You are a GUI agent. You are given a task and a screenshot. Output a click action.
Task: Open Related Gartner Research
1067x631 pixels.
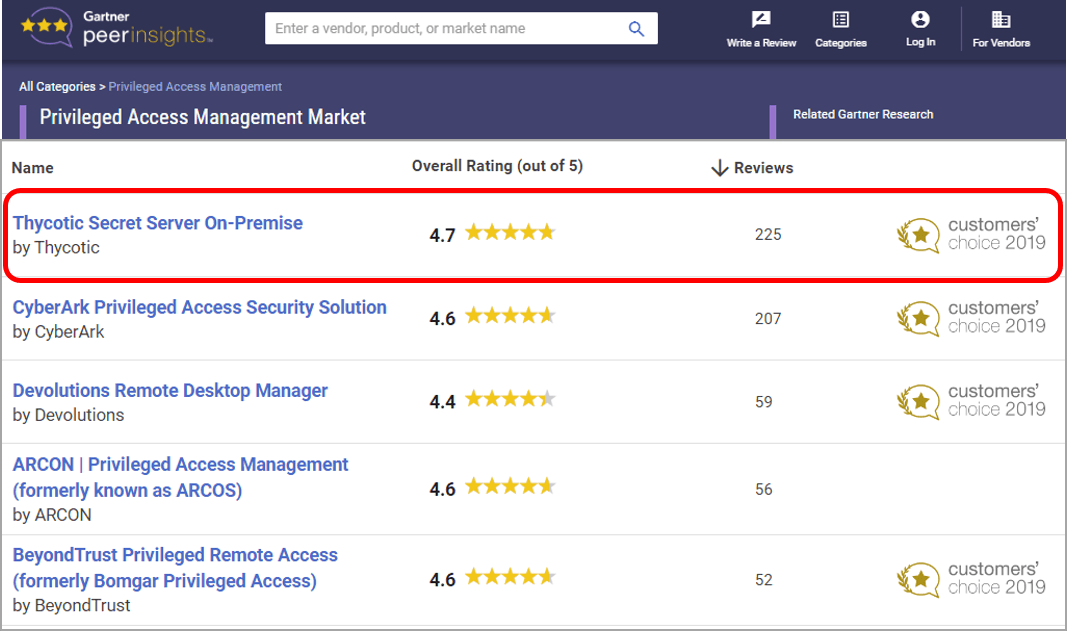pos(863,114)
